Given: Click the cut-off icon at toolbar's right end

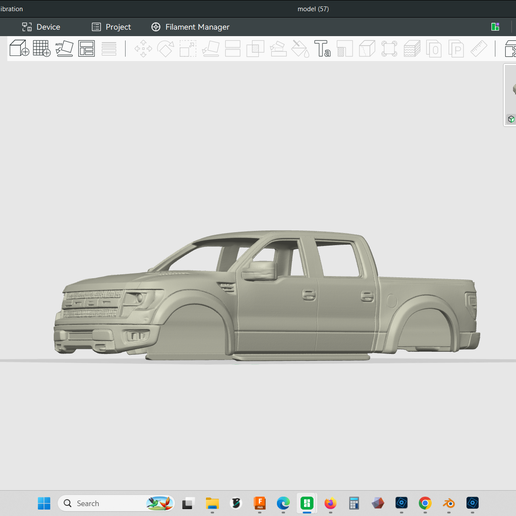Looking at the screenshot, I should tap(510, 49).
